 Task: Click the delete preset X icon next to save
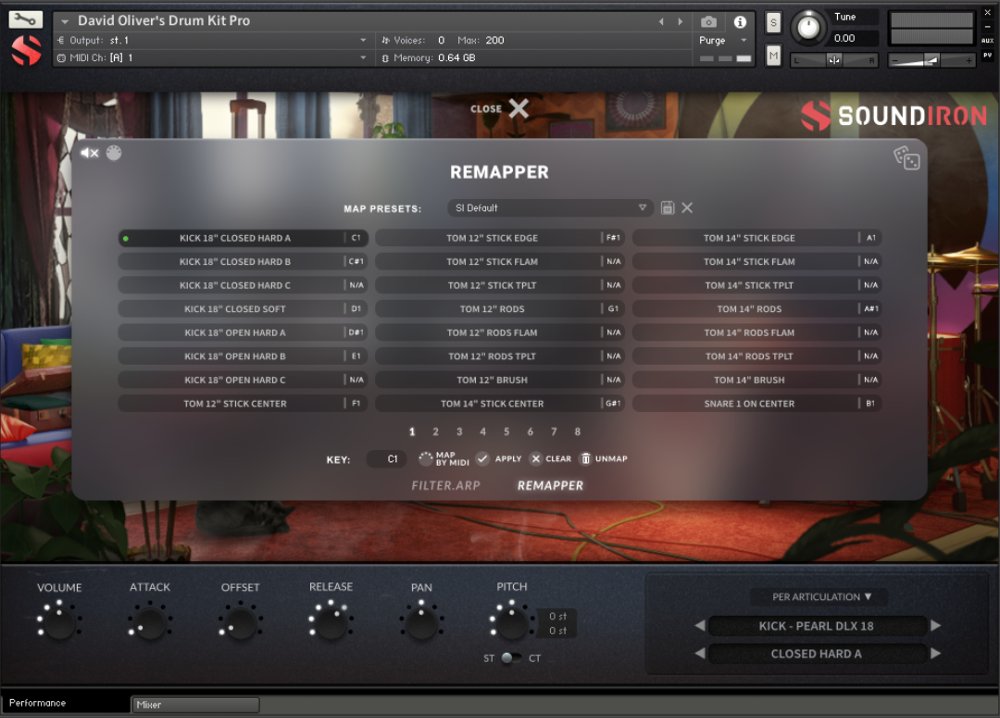coord(688,207)
